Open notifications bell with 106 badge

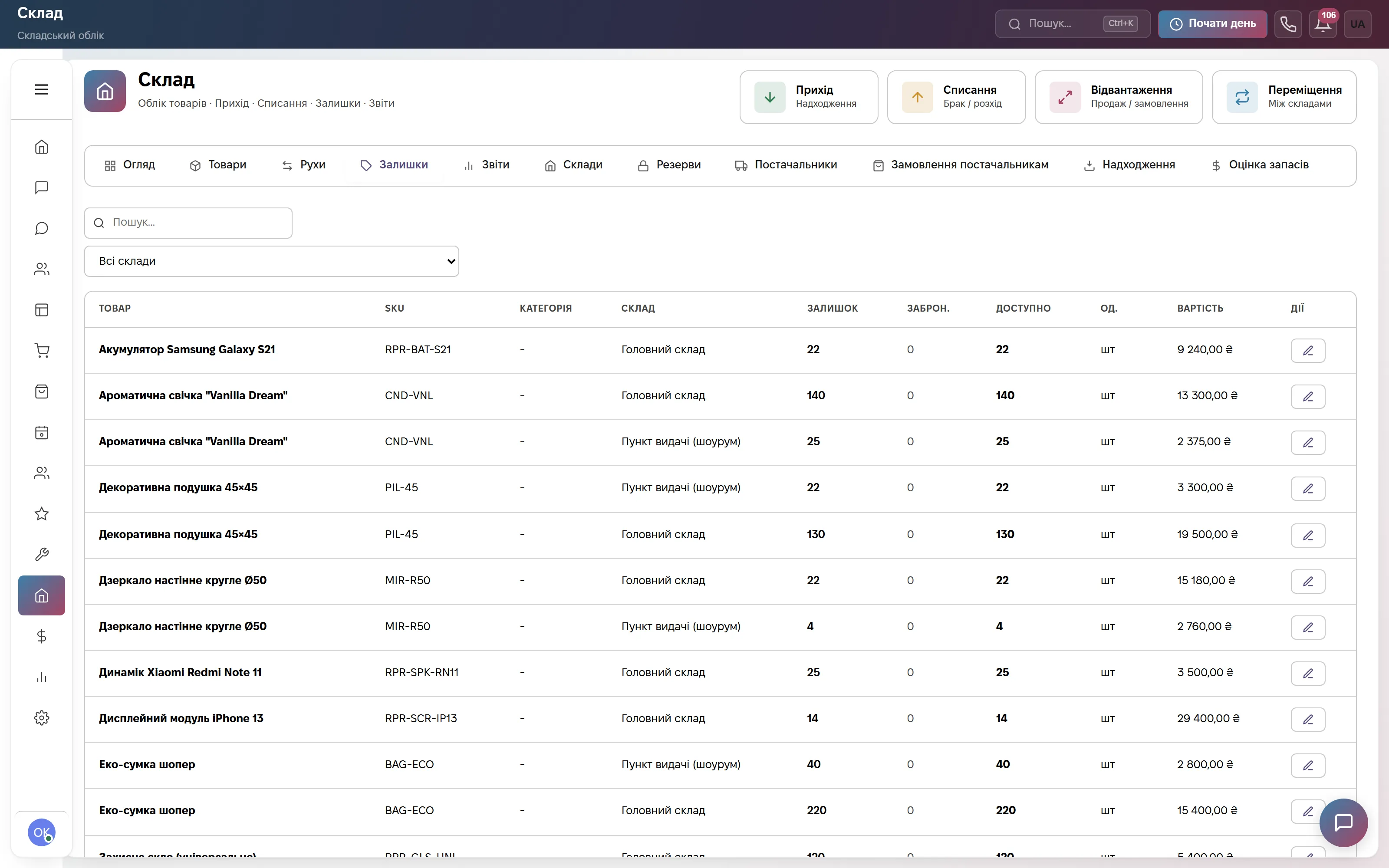tap(1323, 24)
